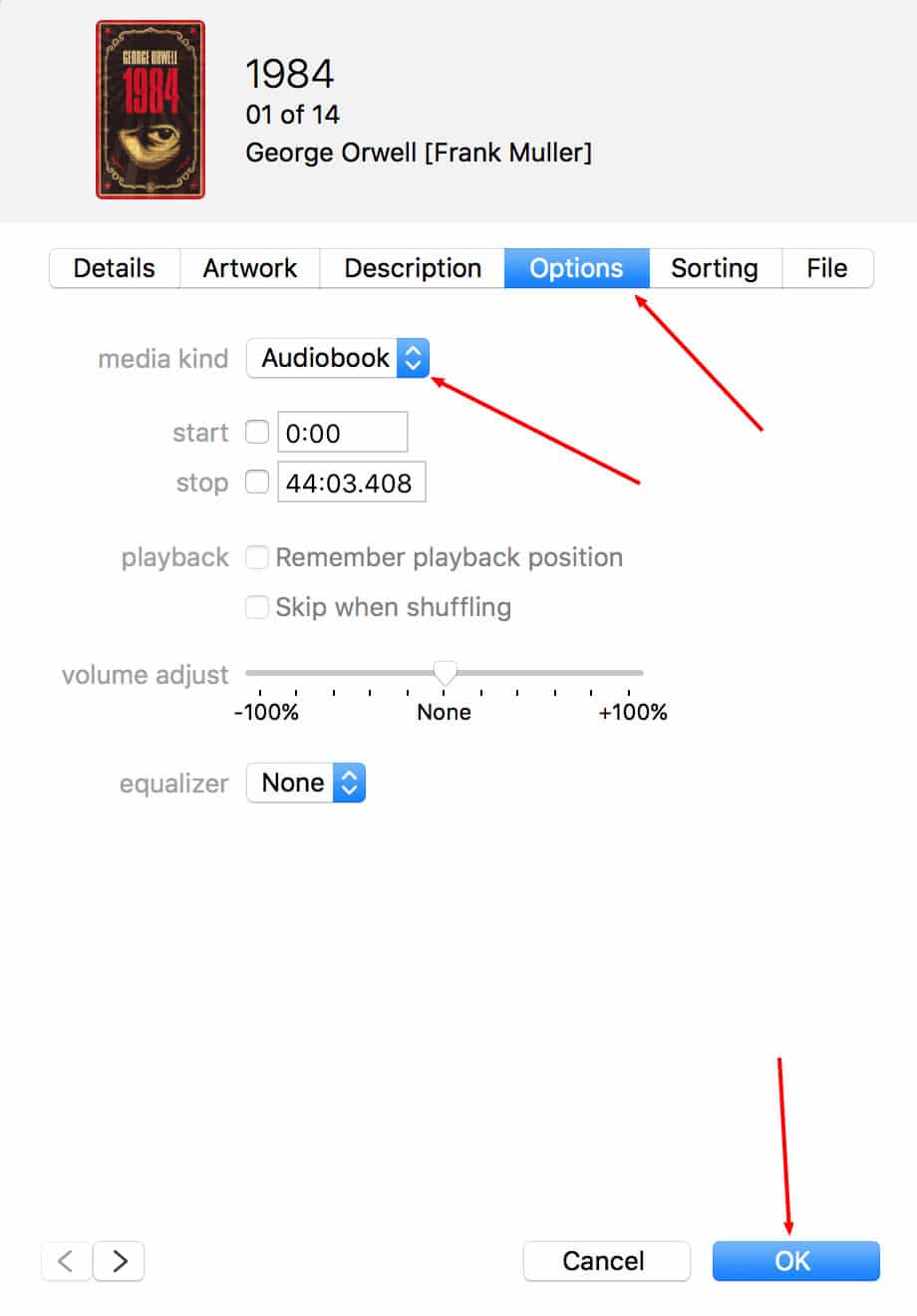Open the Artwork tab
This screenshot has height=1316, width=917.
pos(250,268)
